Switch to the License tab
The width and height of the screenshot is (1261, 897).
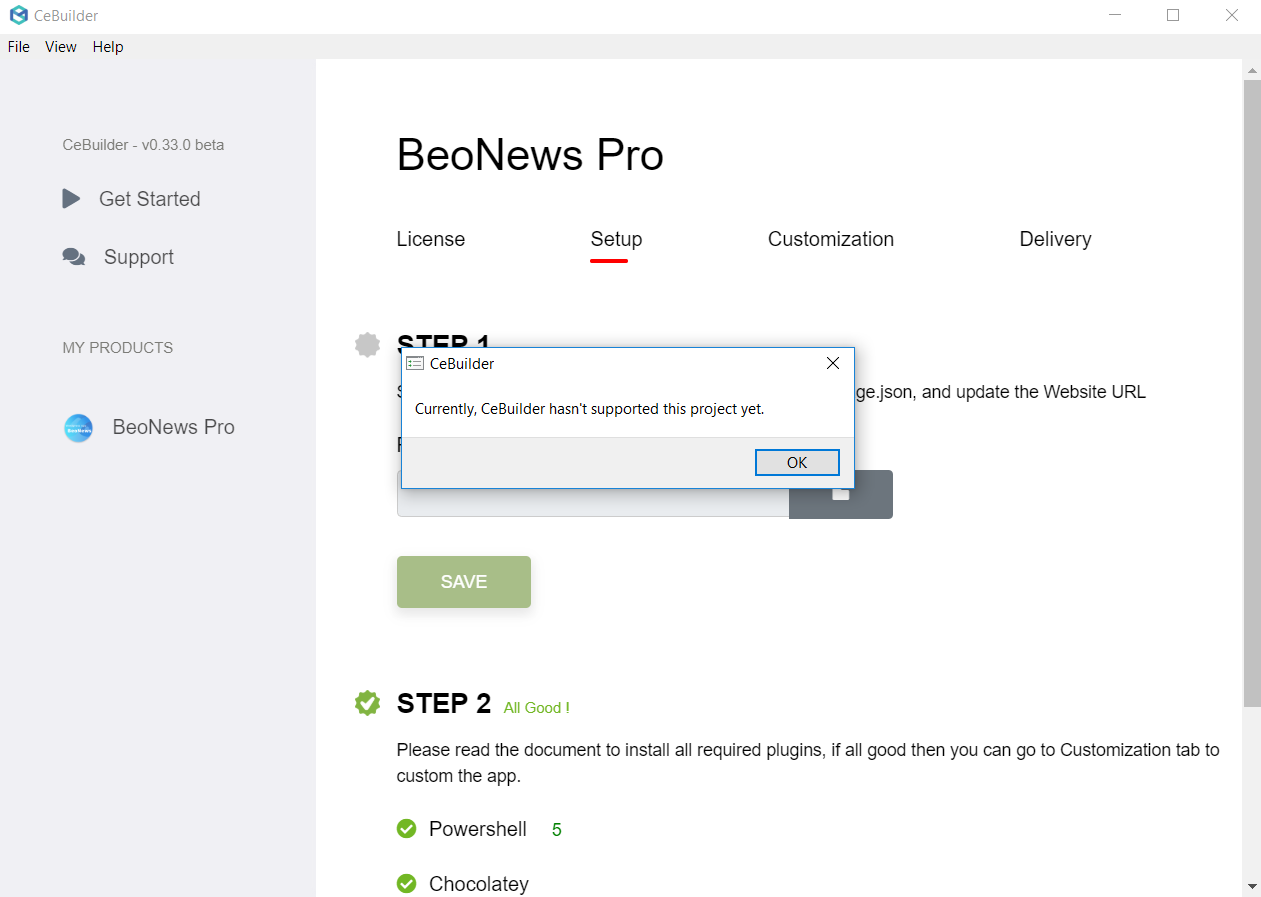click(x=431, y=239)
